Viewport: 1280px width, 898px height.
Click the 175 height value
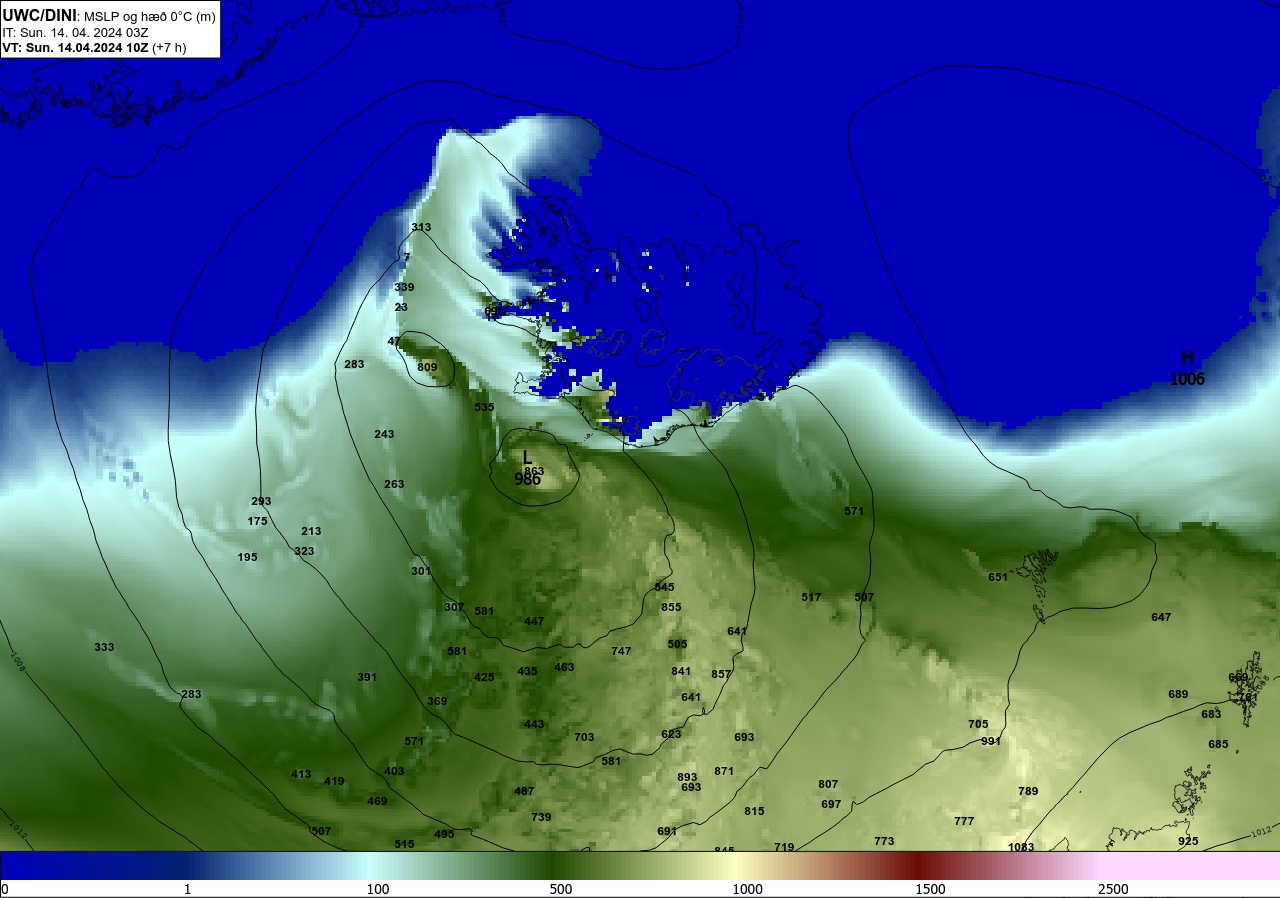coord(257,521)
